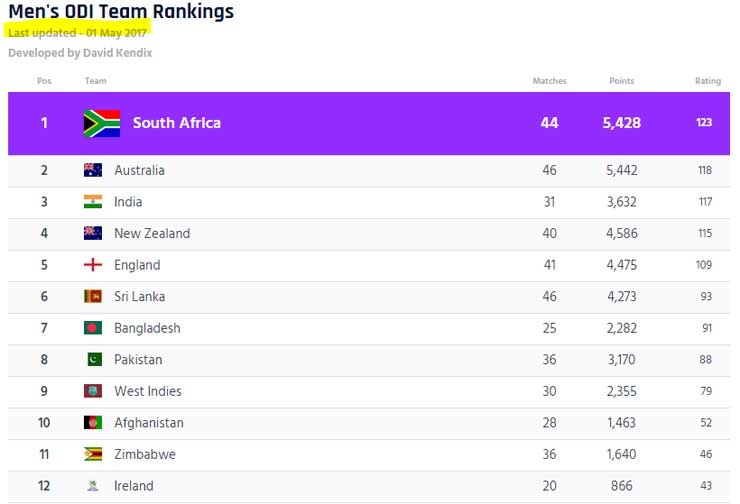Click the Matches column header

pyautogui.click(x=549, y=81)
